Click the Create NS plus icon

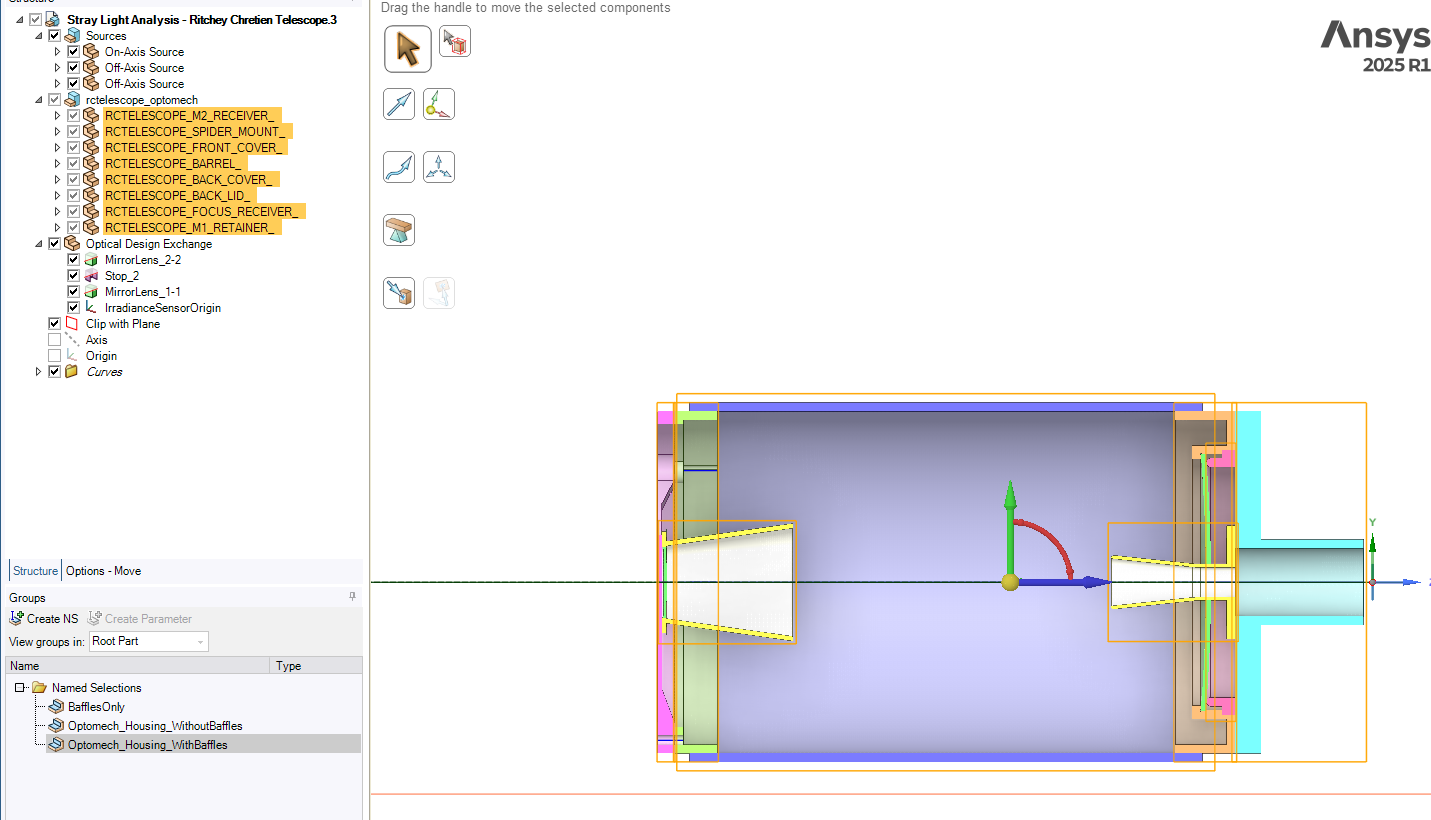click(16, 618)
